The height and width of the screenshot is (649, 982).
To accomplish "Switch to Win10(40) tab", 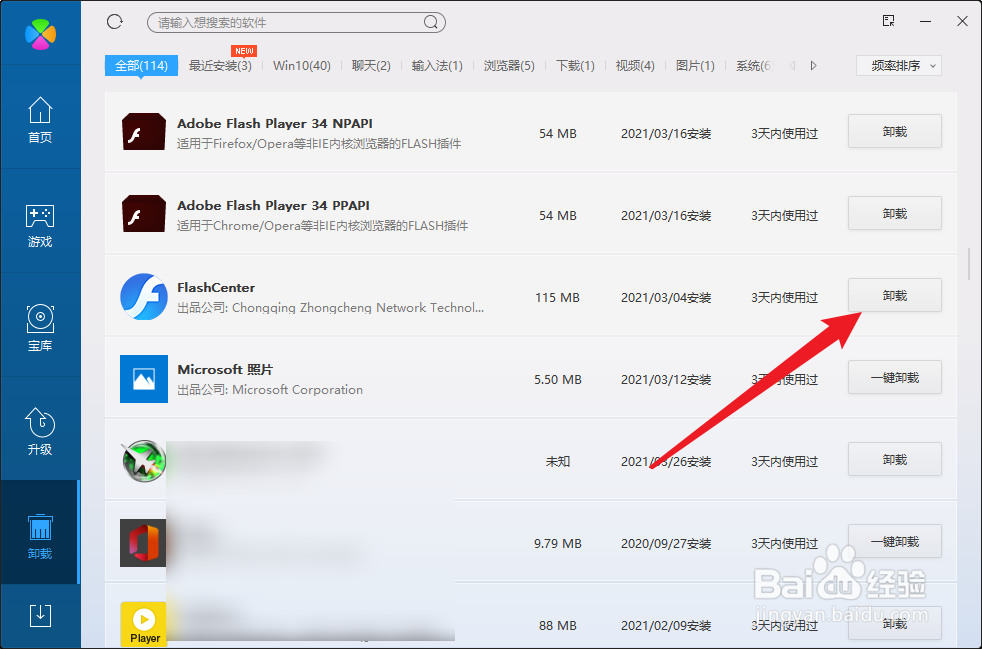I will (x=302, y=66).
